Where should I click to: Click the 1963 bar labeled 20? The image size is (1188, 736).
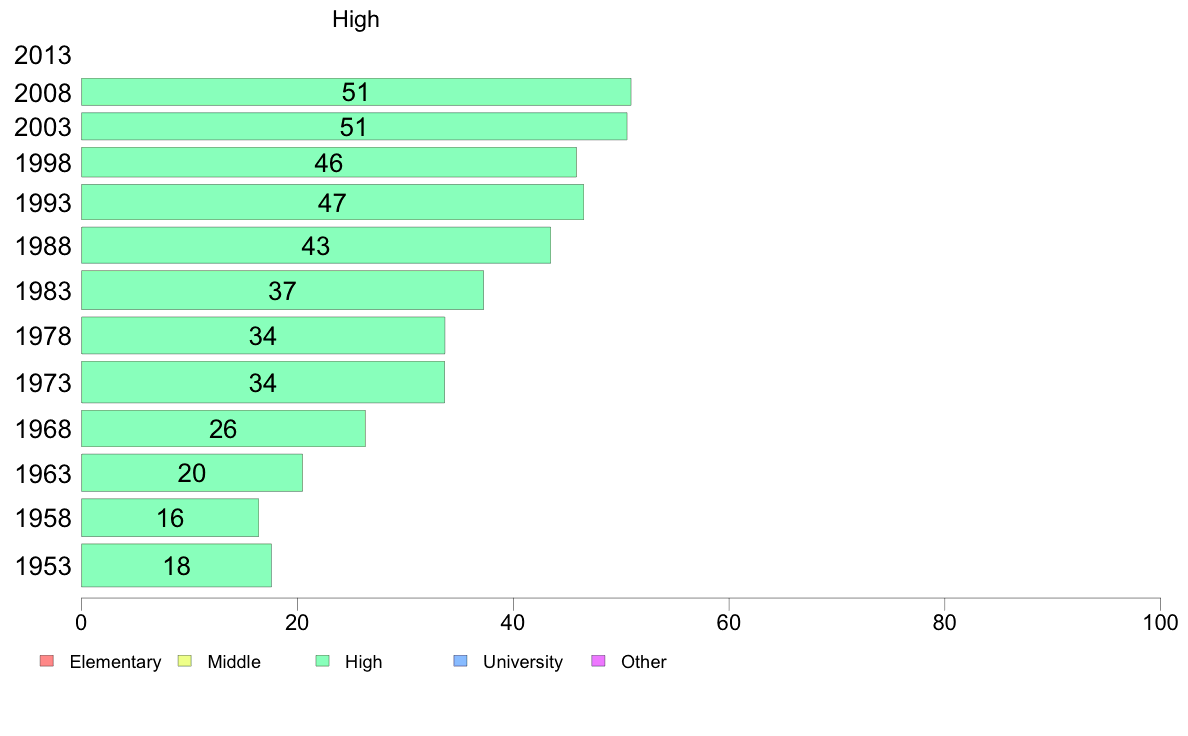tap(192, 473)
